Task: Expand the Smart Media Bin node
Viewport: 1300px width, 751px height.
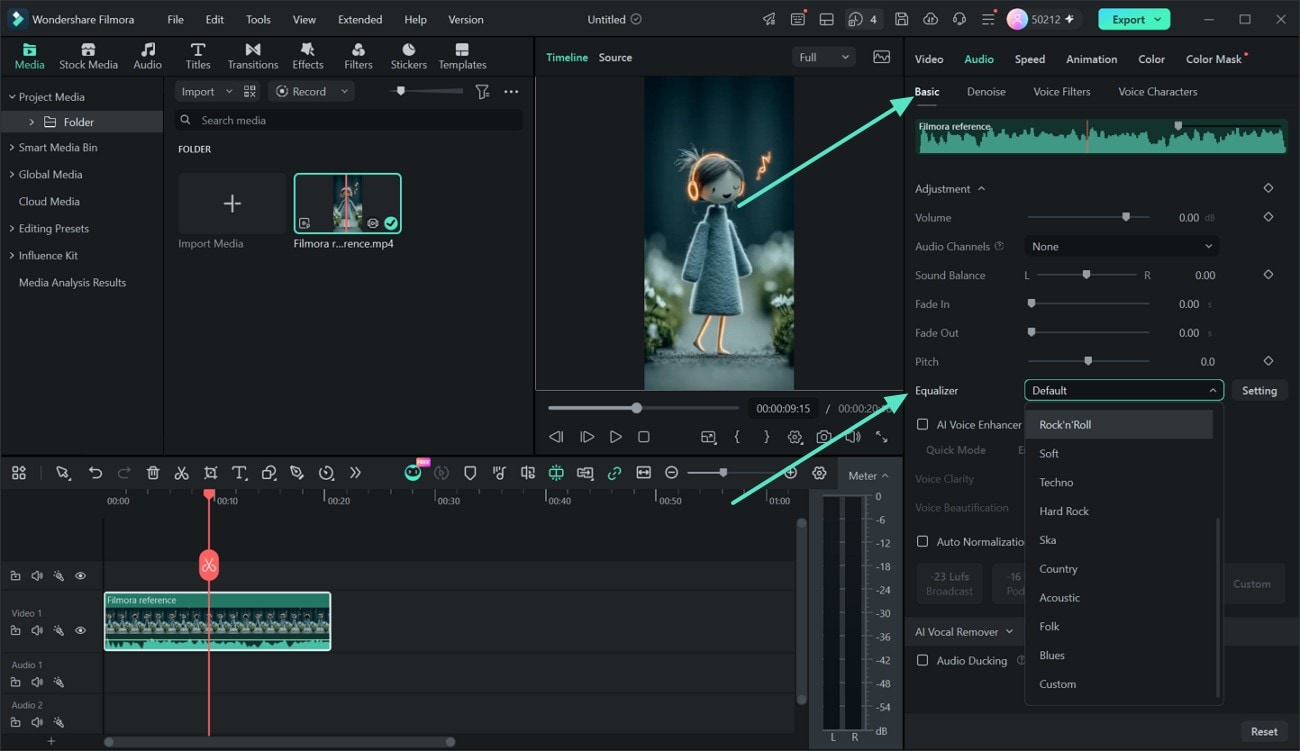Action: (12, 147)
